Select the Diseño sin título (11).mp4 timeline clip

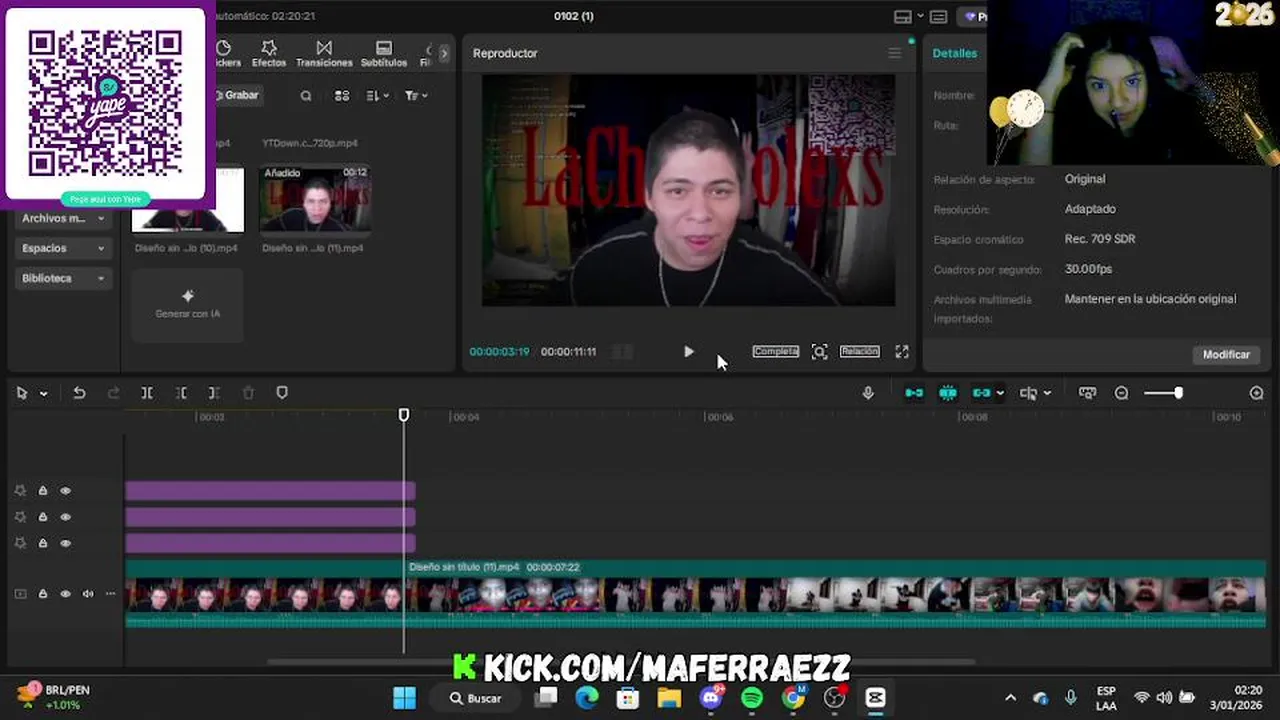click(835, 594)
